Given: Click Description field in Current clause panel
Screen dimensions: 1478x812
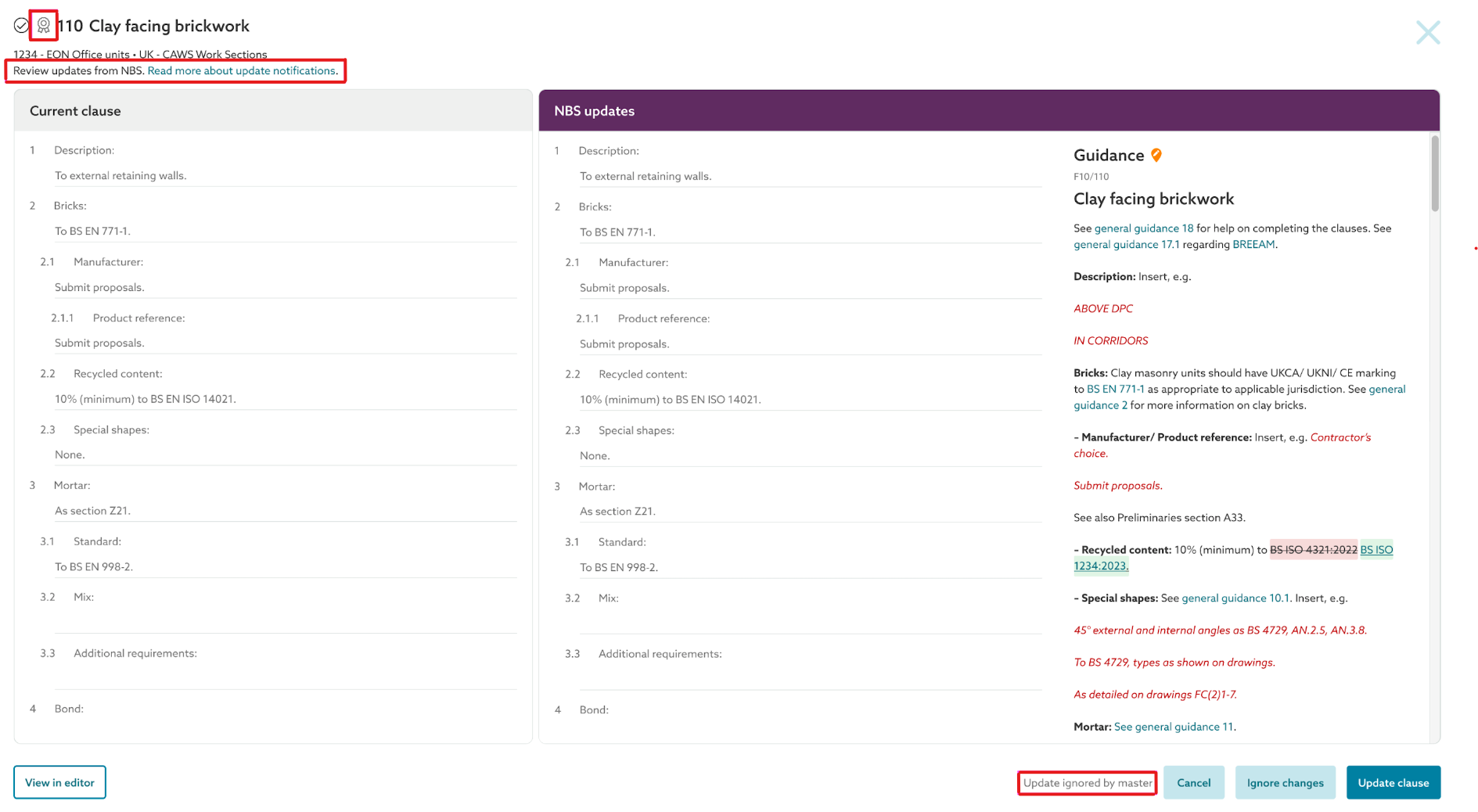Looking at the screenshot, I should point(286,176).
